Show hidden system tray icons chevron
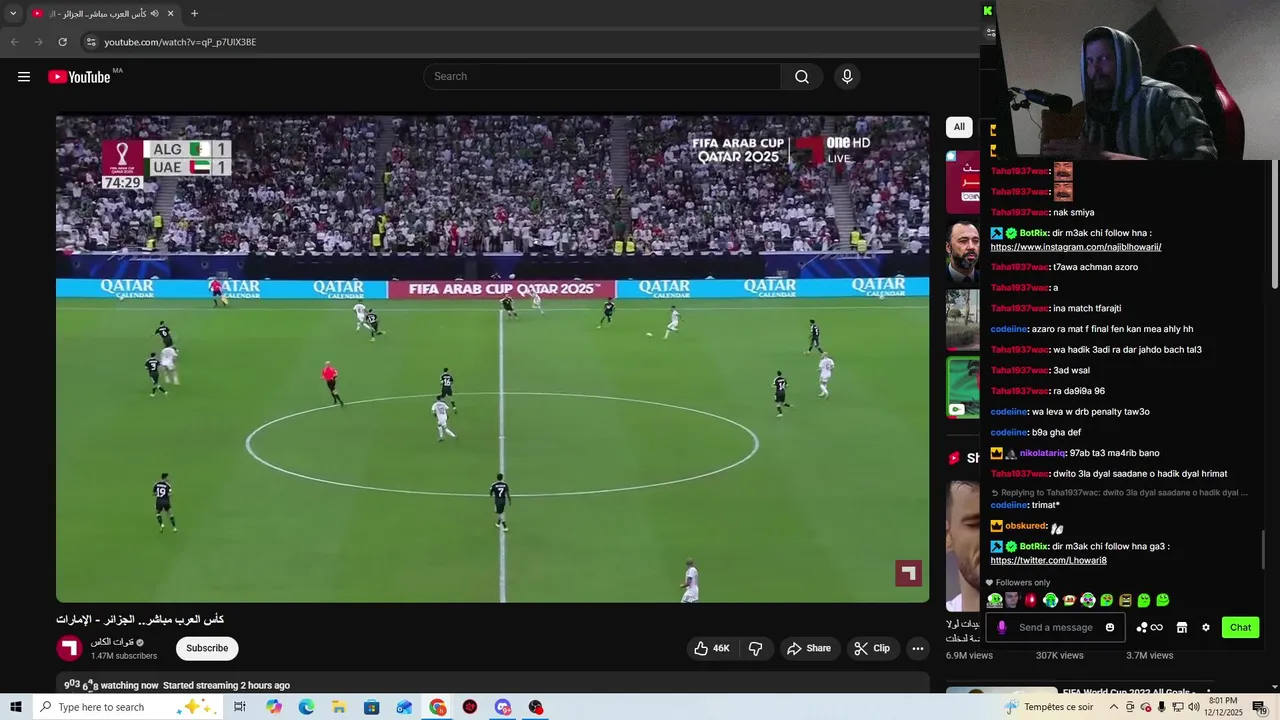 click(1114, 707)
